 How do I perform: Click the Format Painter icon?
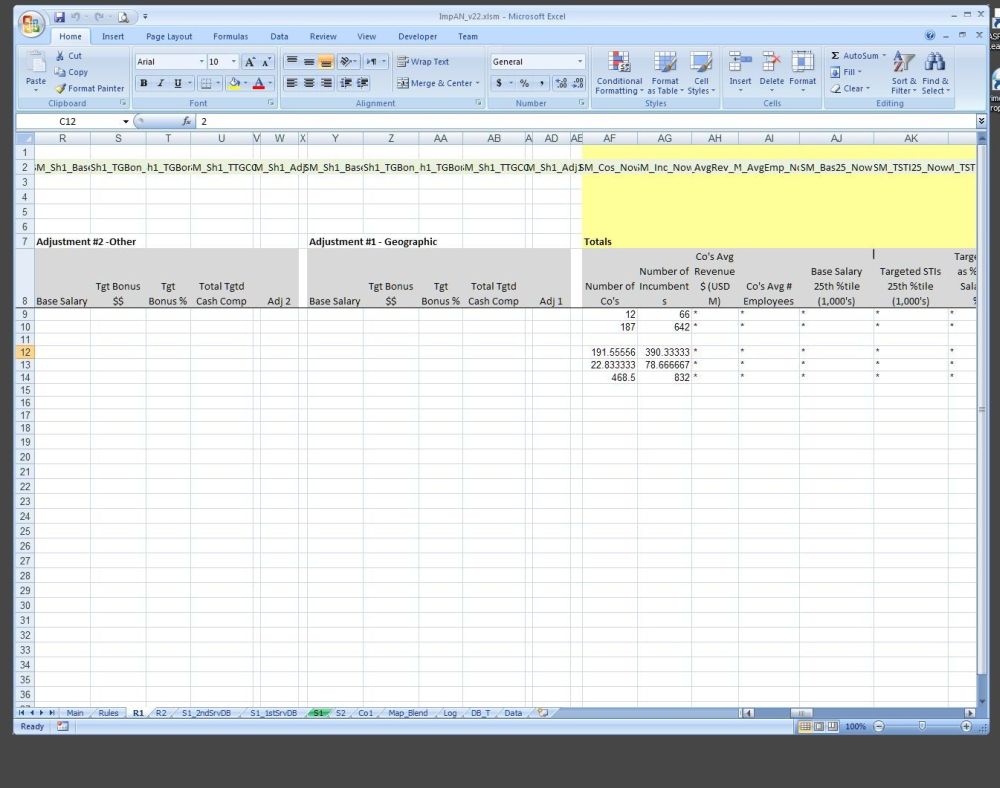[x=62, y=88]
